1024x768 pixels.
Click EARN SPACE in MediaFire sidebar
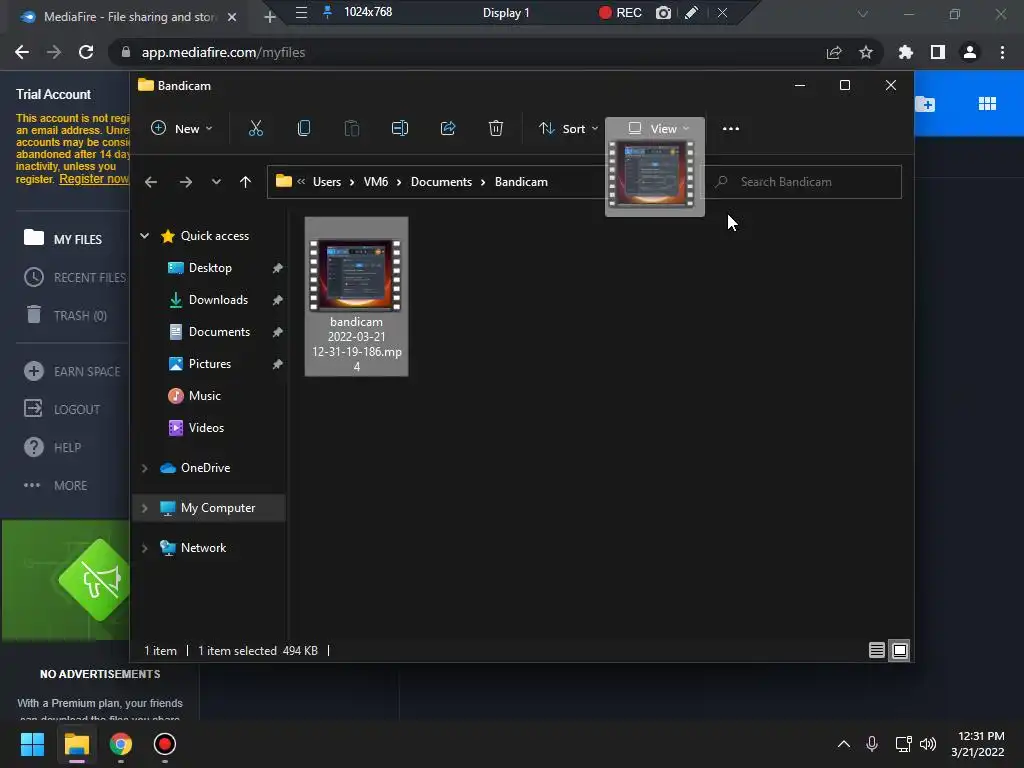pos(72,371)
